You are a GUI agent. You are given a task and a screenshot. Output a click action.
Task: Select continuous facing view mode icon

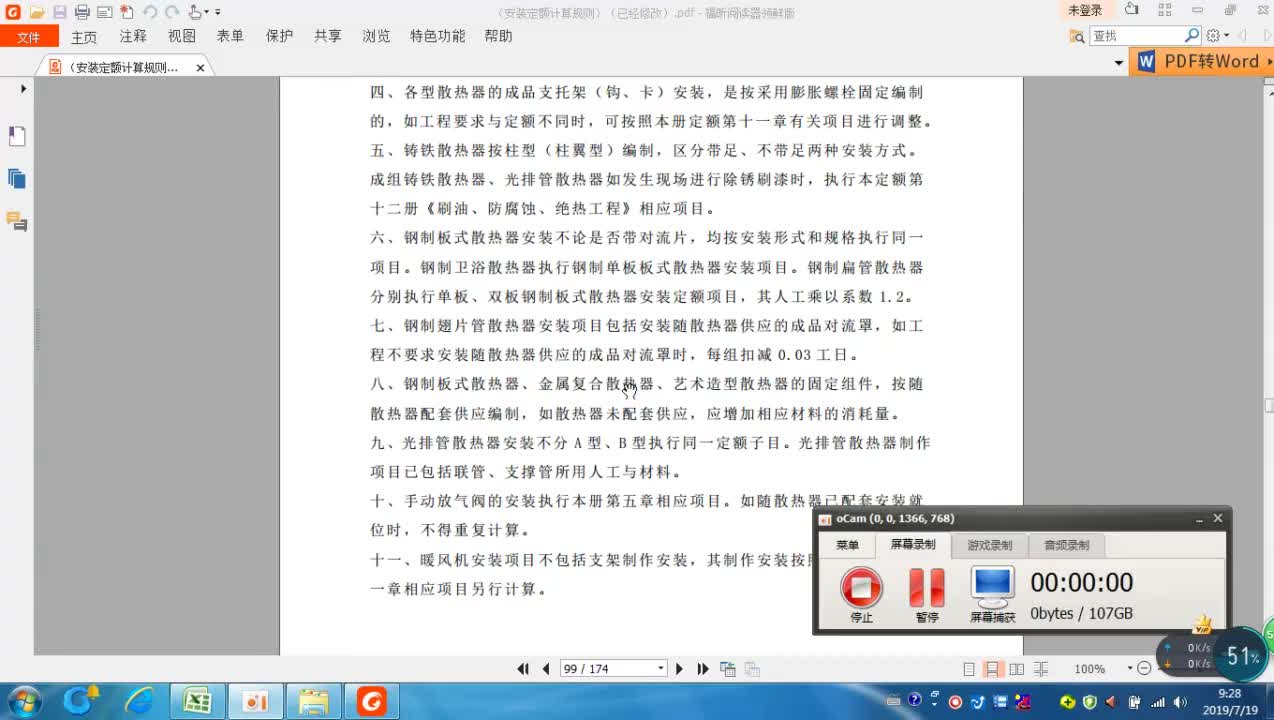(x=1041, y=668)
